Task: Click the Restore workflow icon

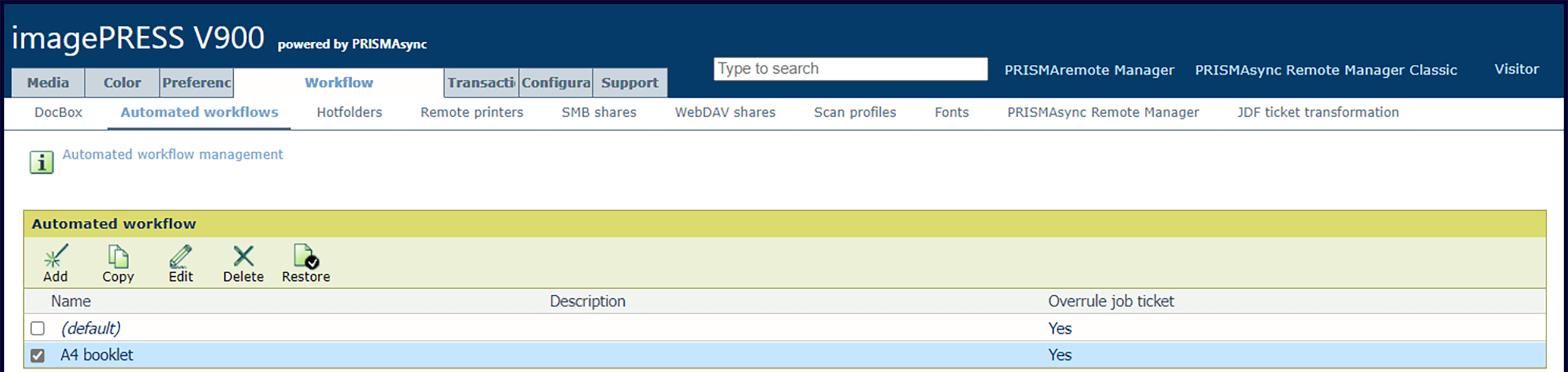Action: coord(305,257)
